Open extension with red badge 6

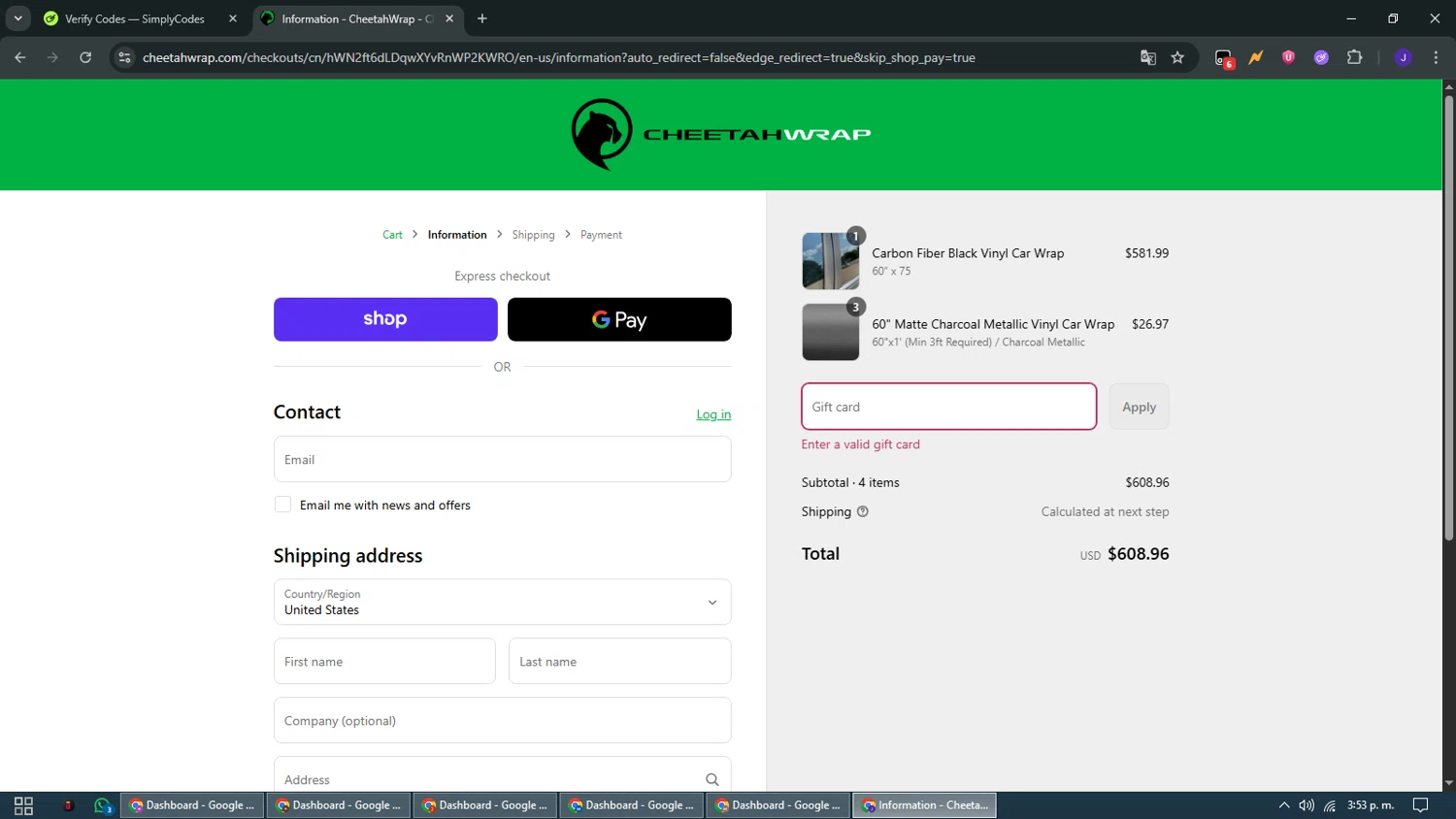1224,58
